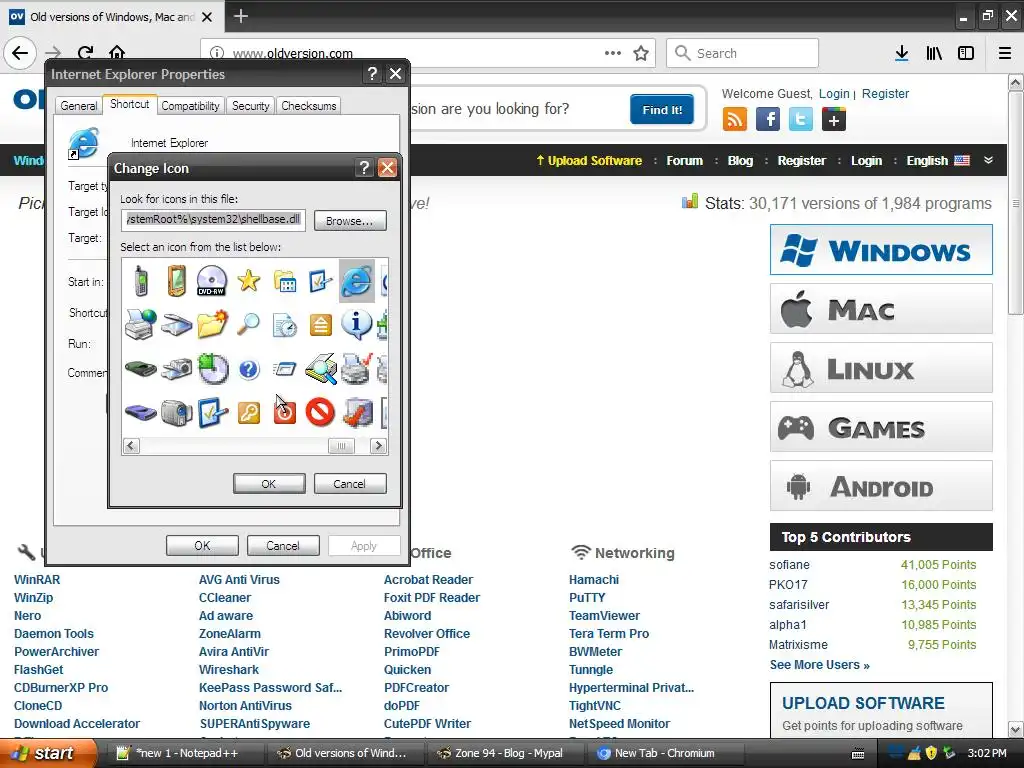Click icon list horizontal scrollbar thumb

coord(341,446)
